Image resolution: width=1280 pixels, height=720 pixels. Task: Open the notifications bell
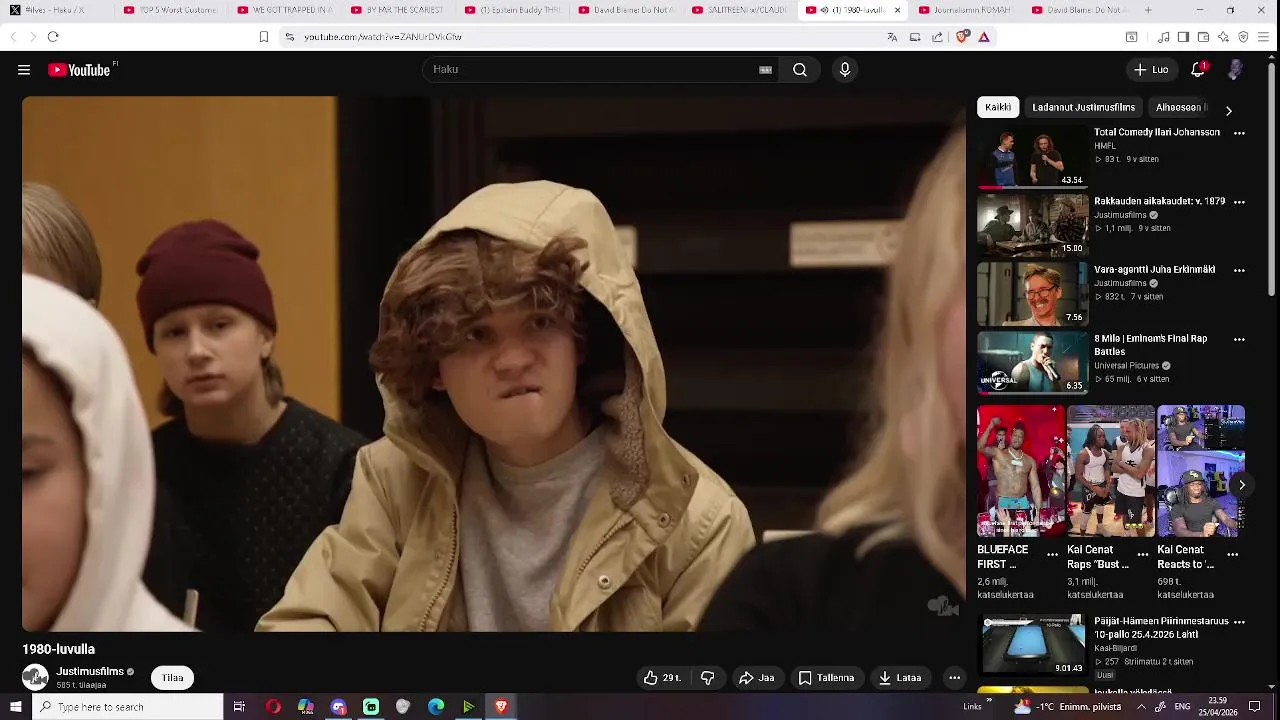click(1198, 70)
